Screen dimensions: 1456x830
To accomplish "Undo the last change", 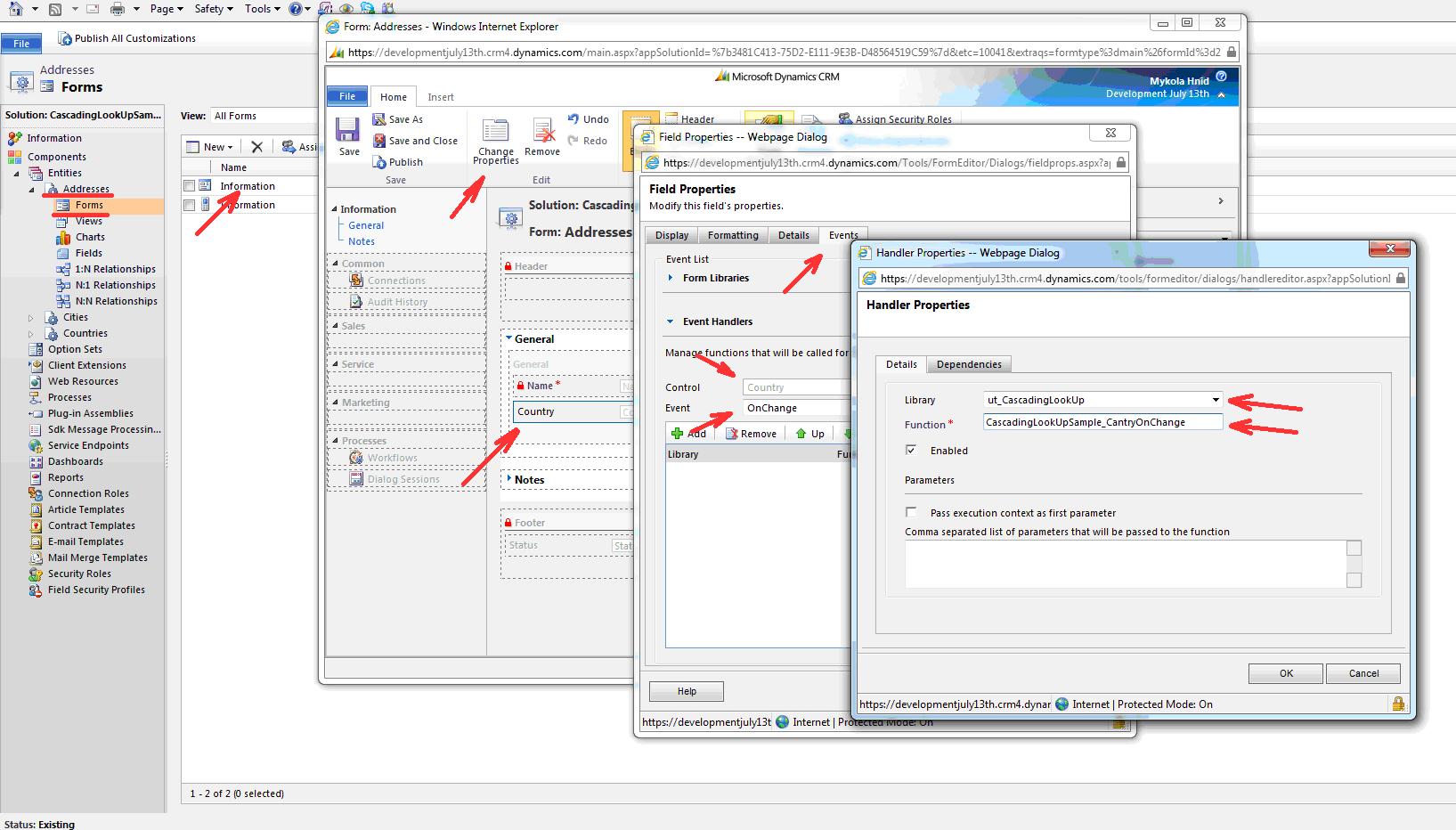I will pyautogui.click(x=589, y=118).
